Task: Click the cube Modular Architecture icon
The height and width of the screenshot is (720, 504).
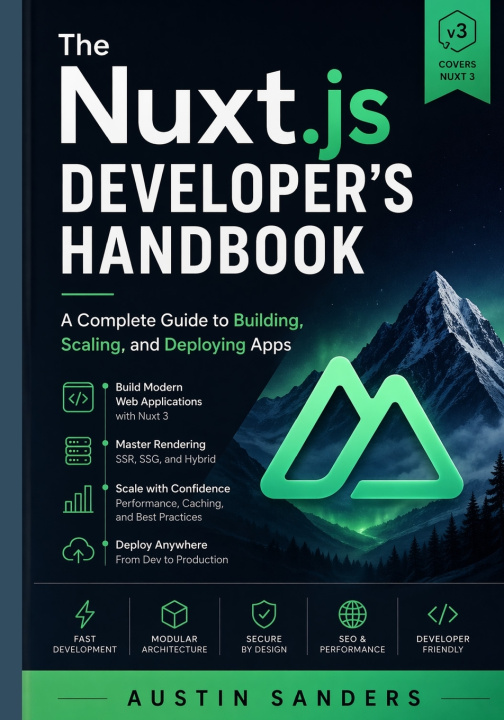Action: coord(174,614)
